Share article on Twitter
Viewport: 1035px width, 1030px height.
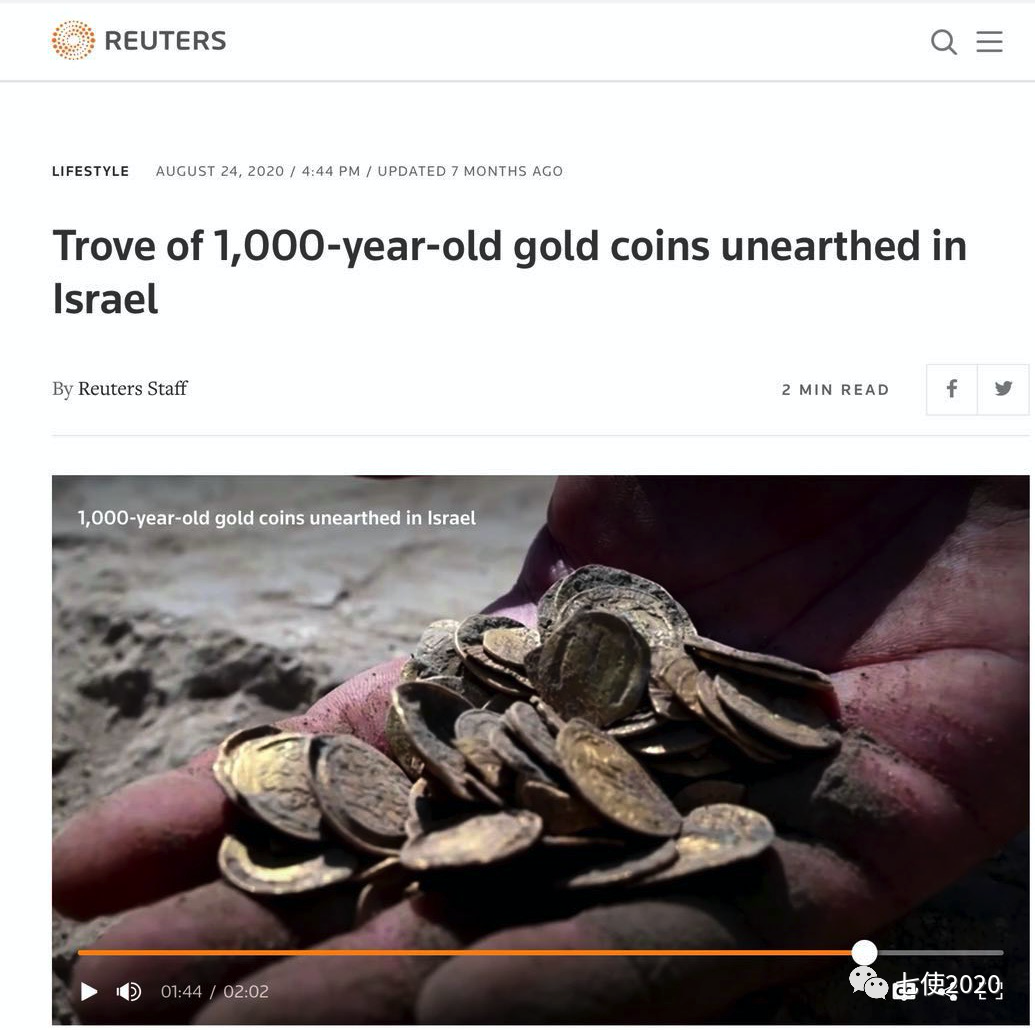[x=1003, y=389]
